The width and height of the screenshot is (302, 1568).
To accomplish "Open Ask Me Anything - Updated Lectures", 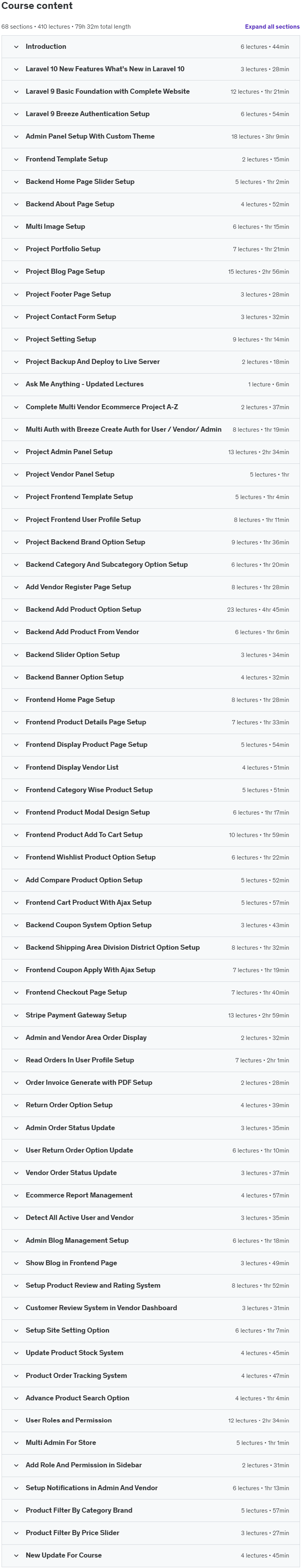I will pyautogui.click(x=151, y=385).
